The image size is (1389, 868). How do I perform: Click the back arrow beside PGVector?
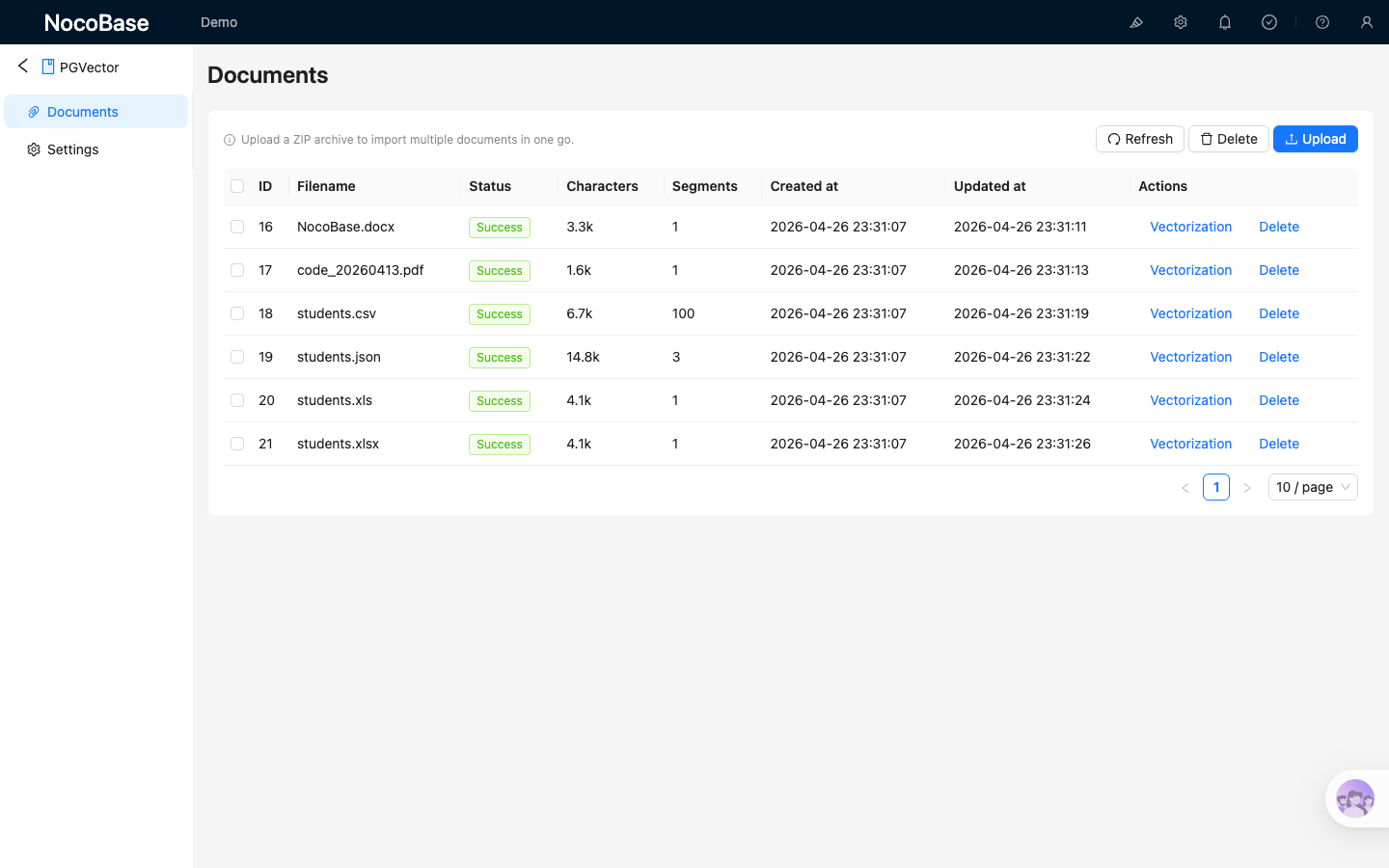(x=23, y=66)
